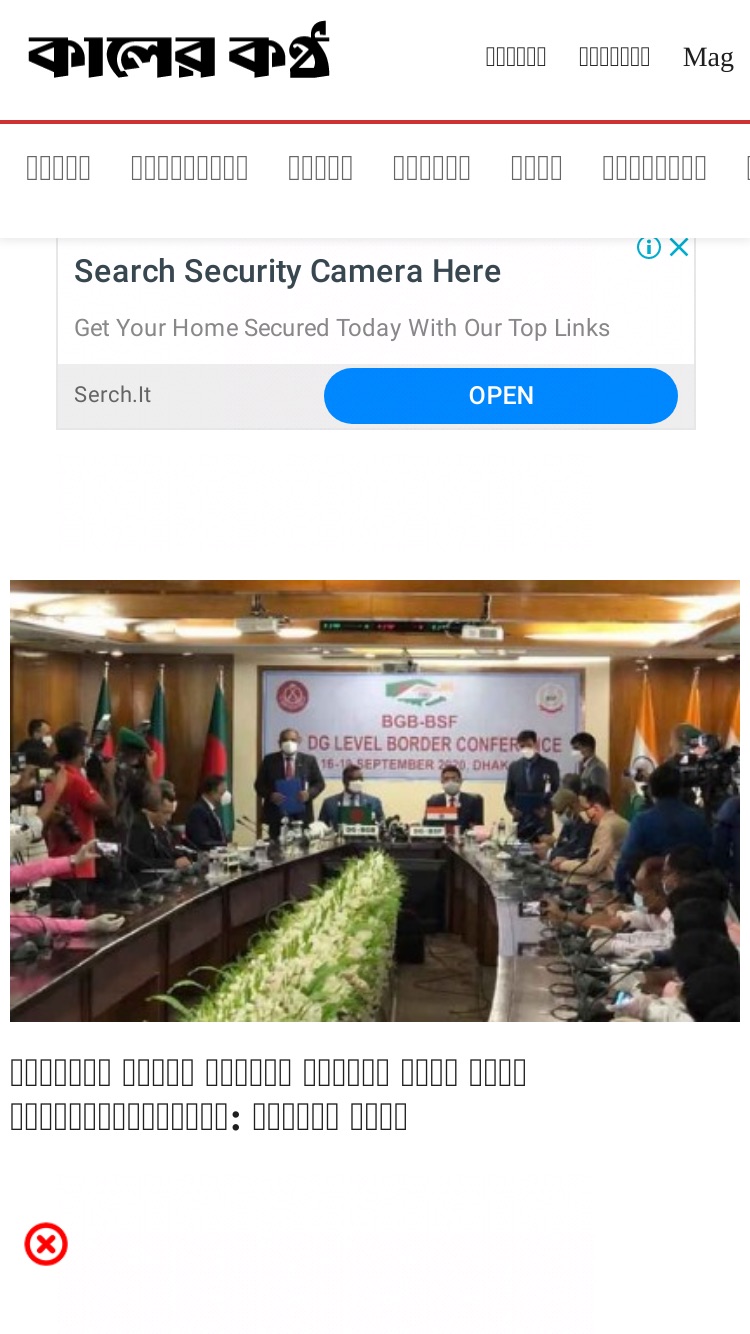Viewport: 750px width, 1334px height.
Task: Dismiss the red circled X icon
Action: 46,1244
